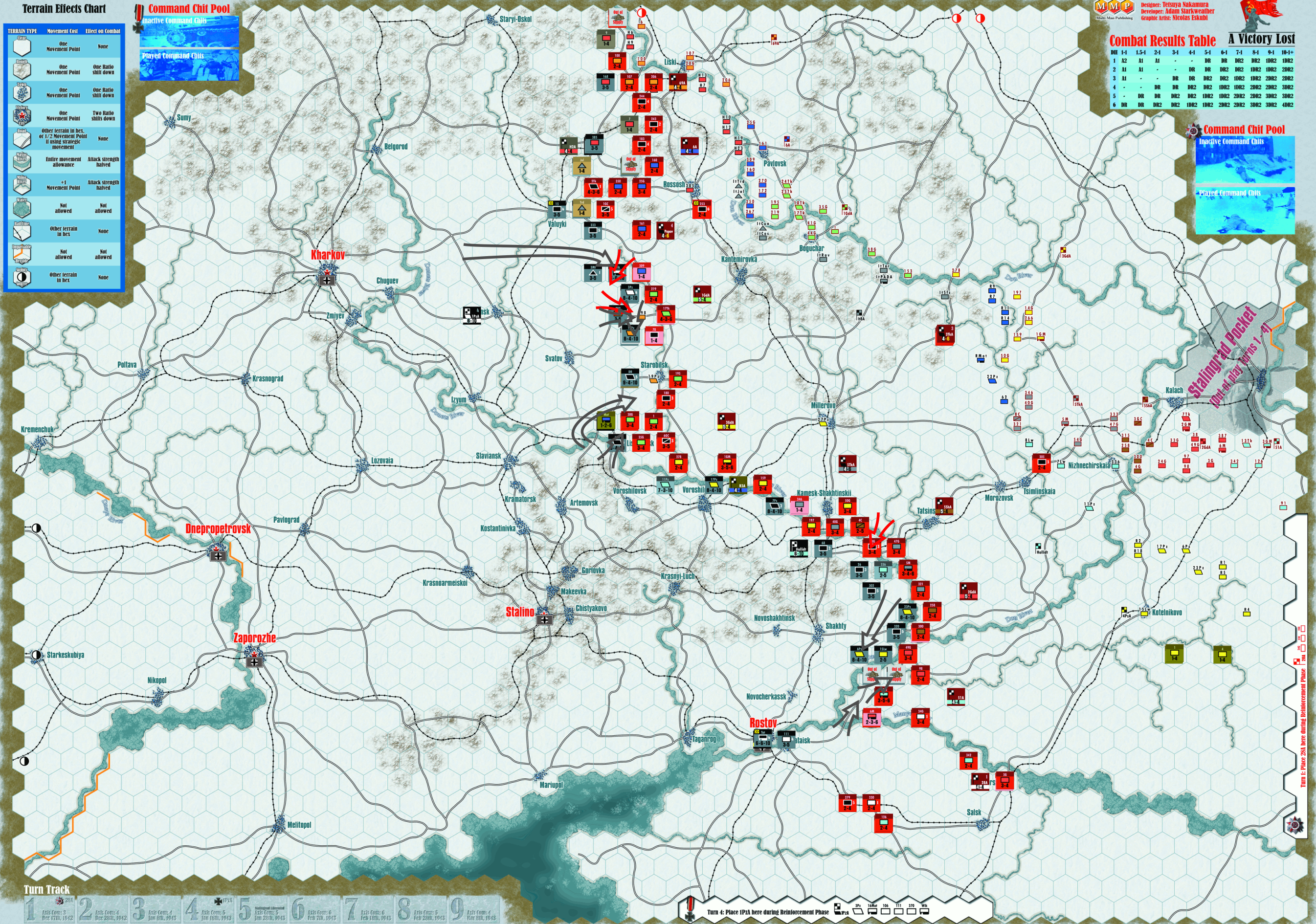Pick the 1GdA 5-4 army counter
The width and height of the screenshot is (1316, 924).
point(702,294)
